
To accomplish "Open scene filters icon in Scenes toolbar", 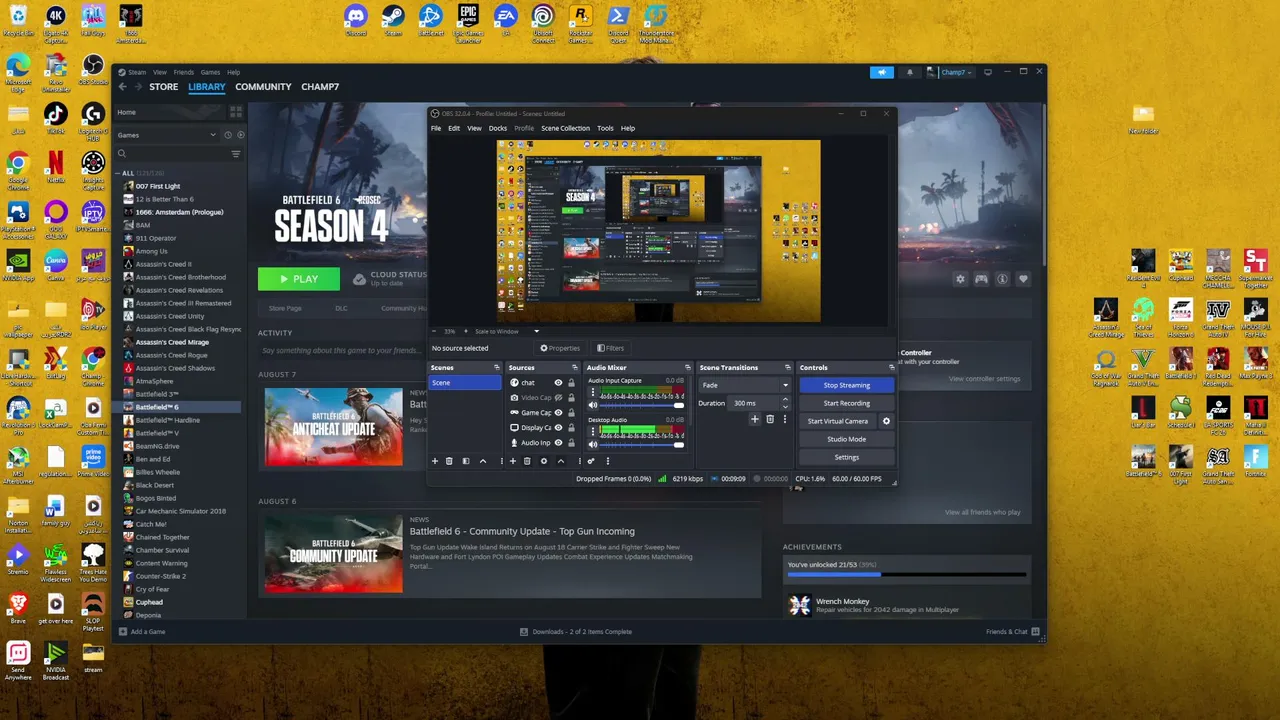I will coord(465,461).
